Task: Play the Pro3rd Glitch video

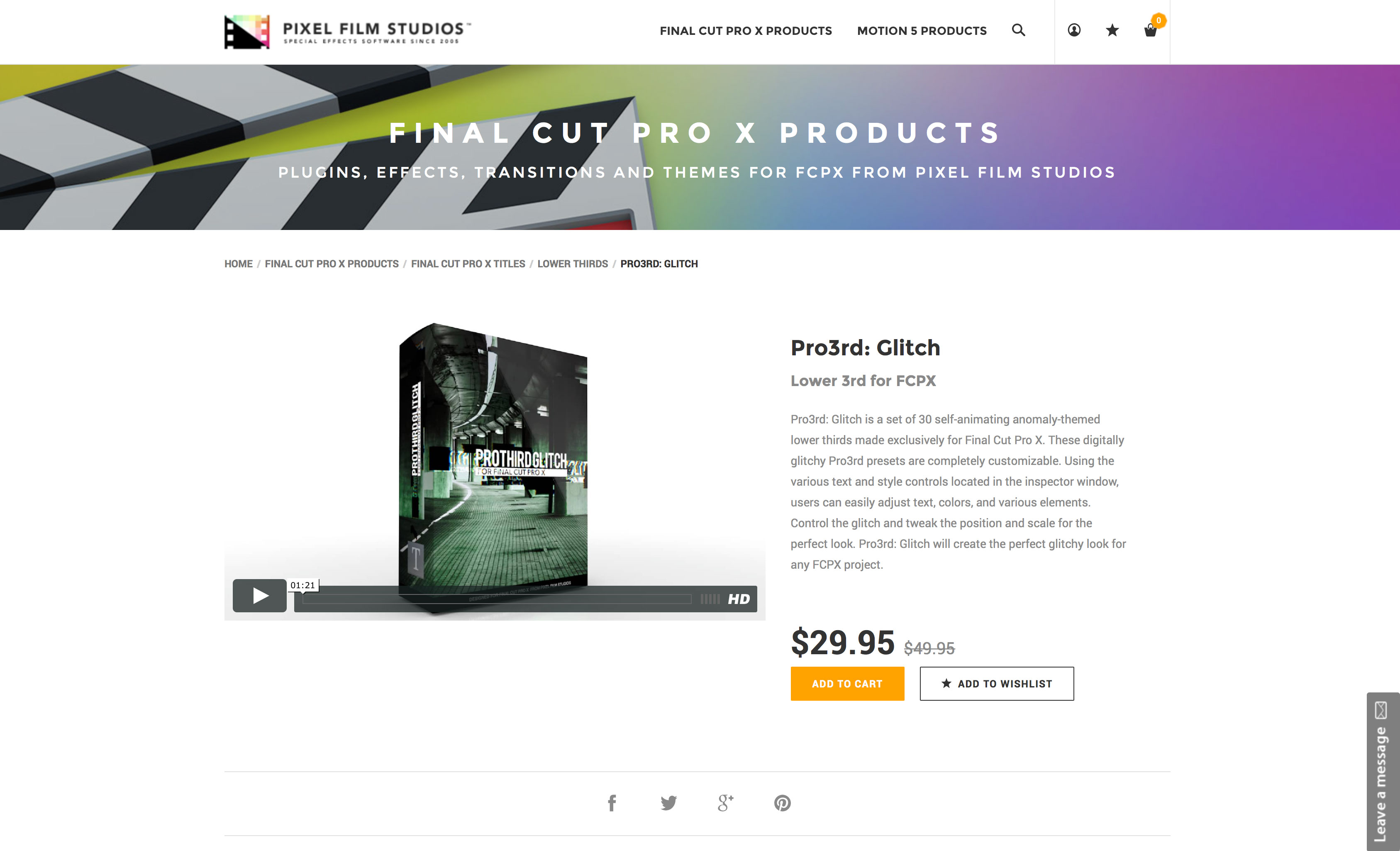Action: 260,595
